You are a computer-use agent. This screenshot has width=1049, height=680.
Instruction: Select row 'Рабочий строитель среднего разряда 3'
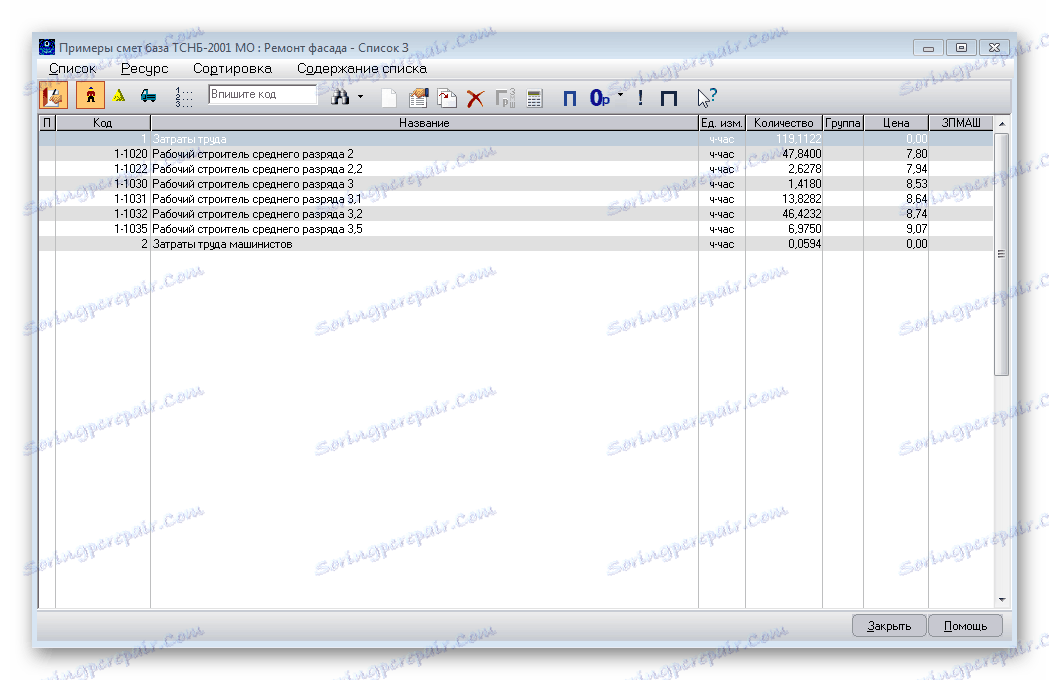coord(516,184)
